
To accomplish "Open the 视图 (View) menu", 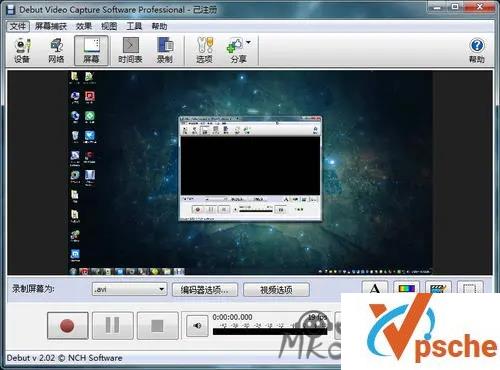I will [x=109, y=26].
